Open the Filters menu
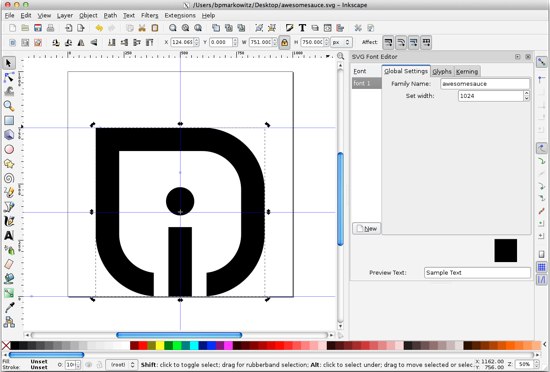Viewport: 550px width, 372px height. (x=149, y=15)
